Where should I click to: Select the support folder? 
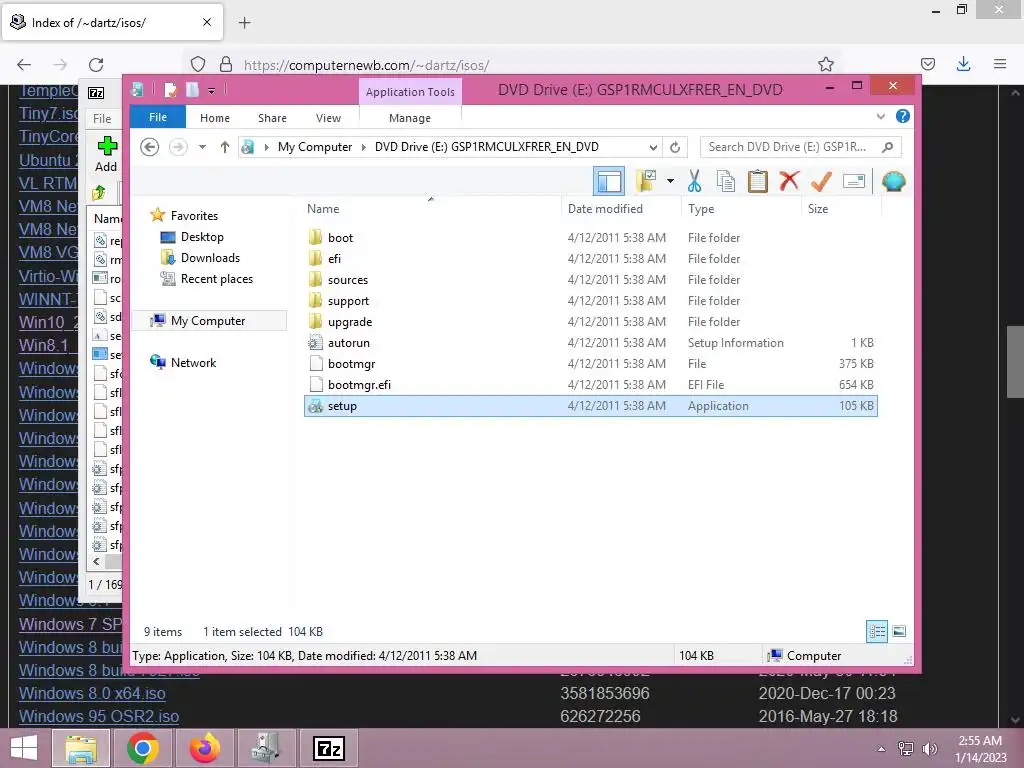[590, 300]
